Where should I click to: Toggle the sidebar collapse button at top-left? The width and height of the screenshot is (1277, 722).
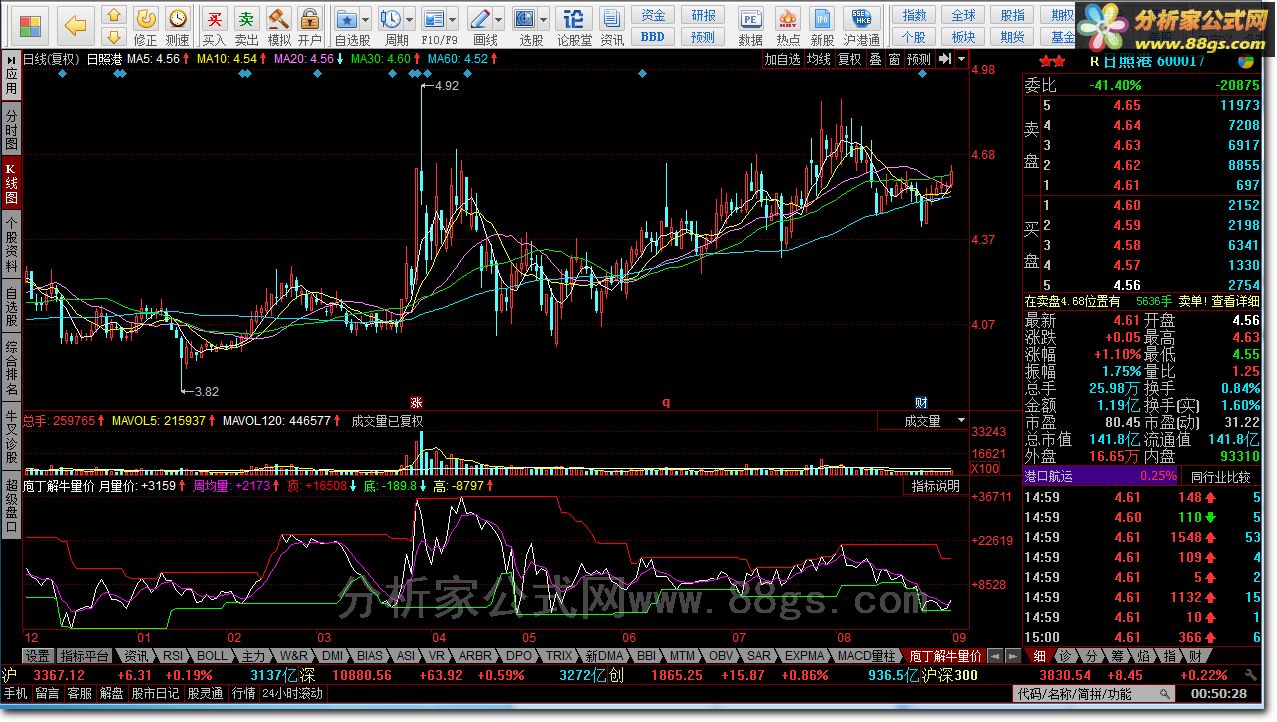click(11, 59)
